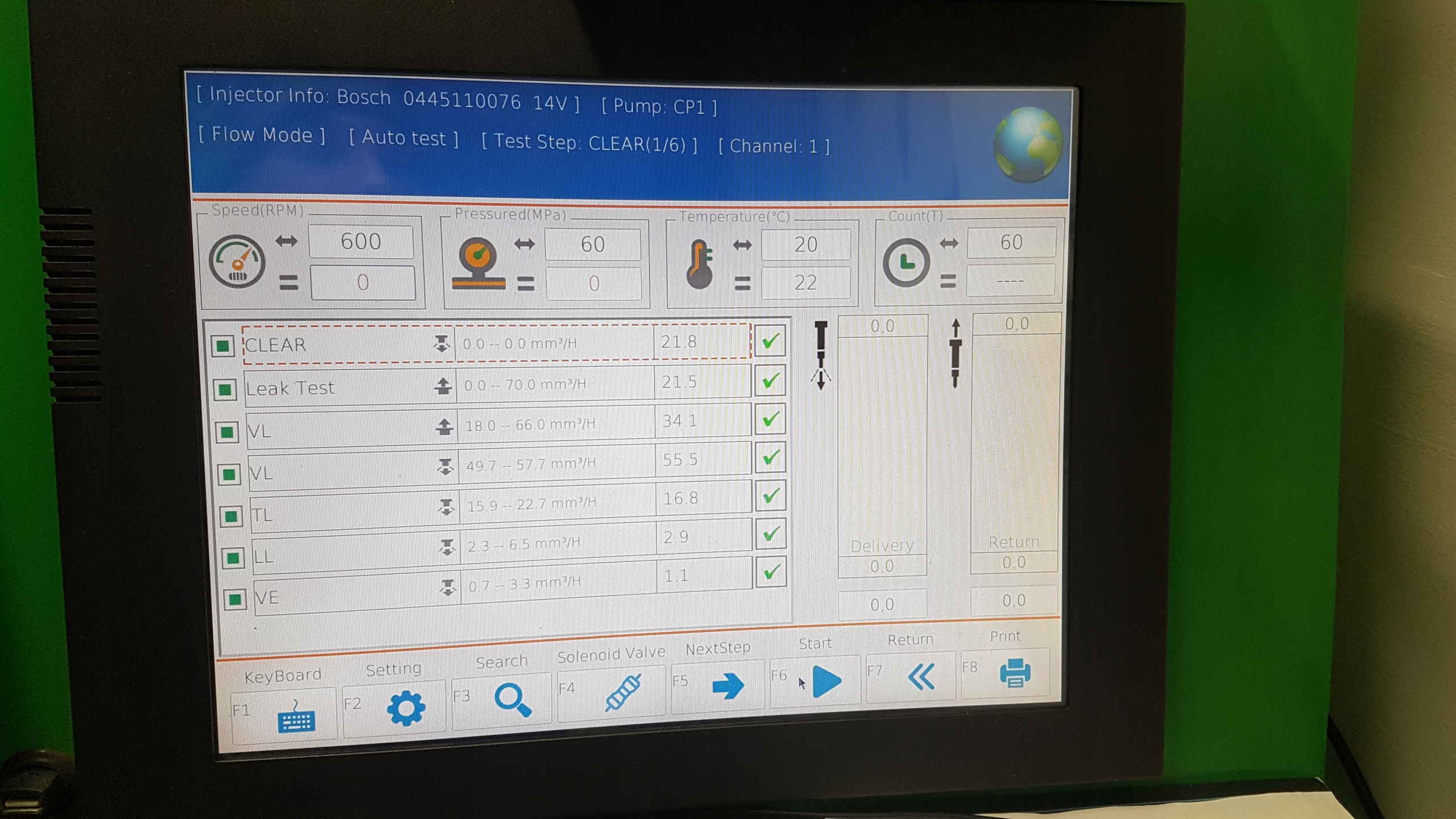This screenshot has width=1456, height=819.
Task: Click the Pump: CP1 header label
Action: pos(659,106)
